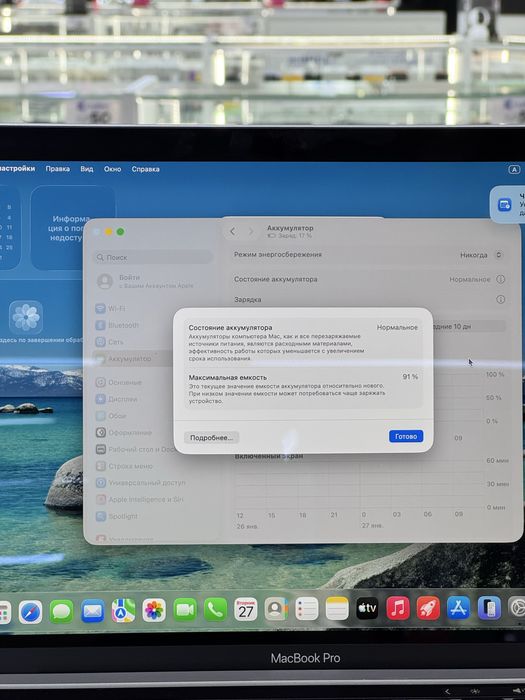Click the Заряд: 17 % subtitle
Screen dimensions: 525x700
point(290,235)
